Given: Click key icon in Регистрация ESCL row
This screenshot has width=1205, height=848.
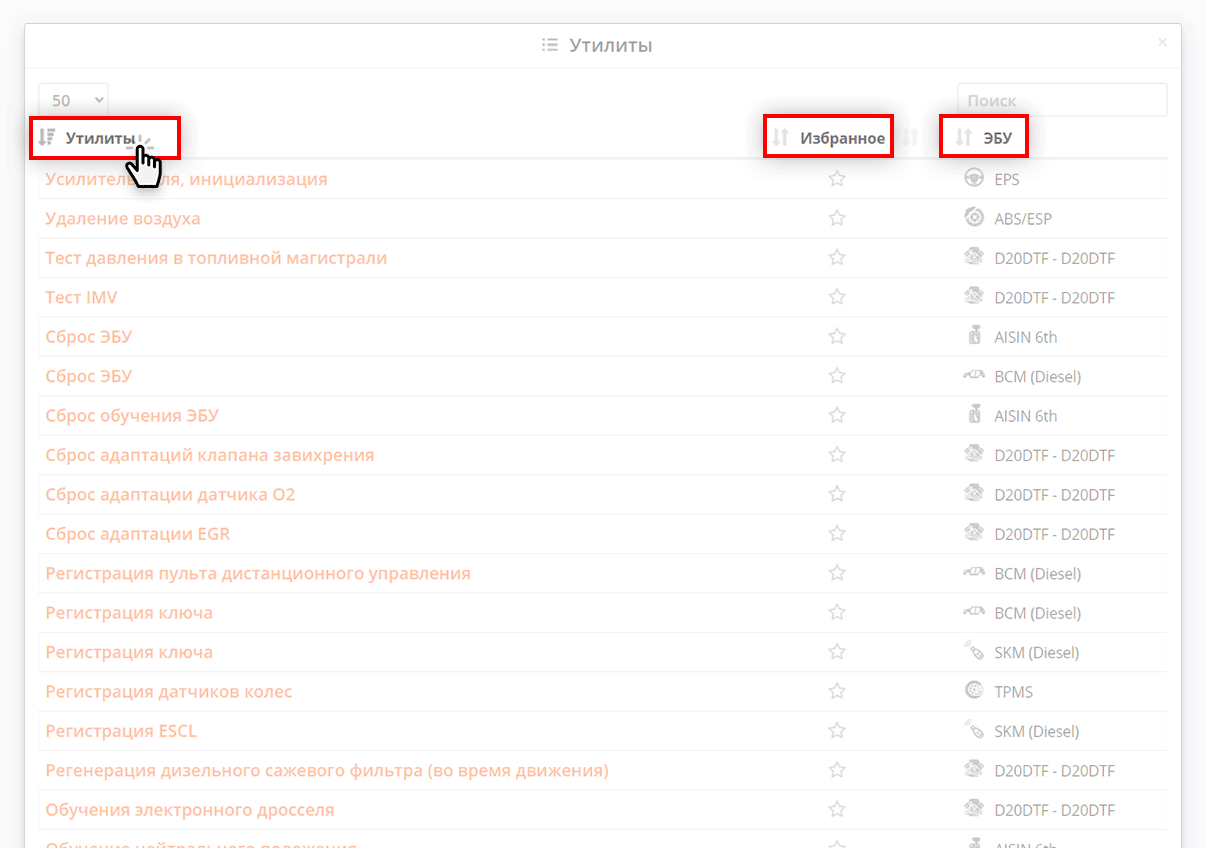Looking at the screenshot, I should [x=973, y=731].
